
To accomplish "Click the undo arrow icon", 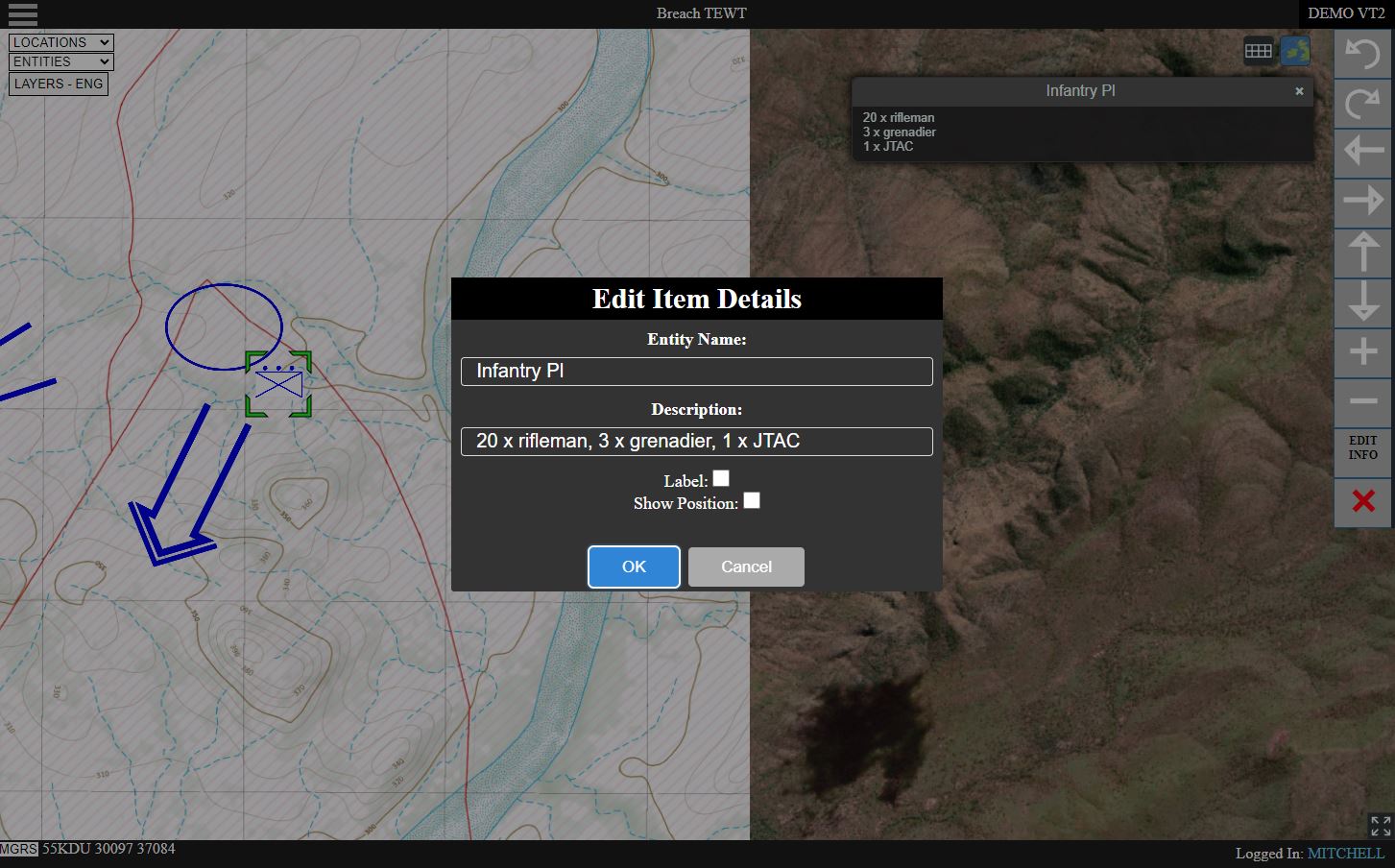I will coord(1362,54).
